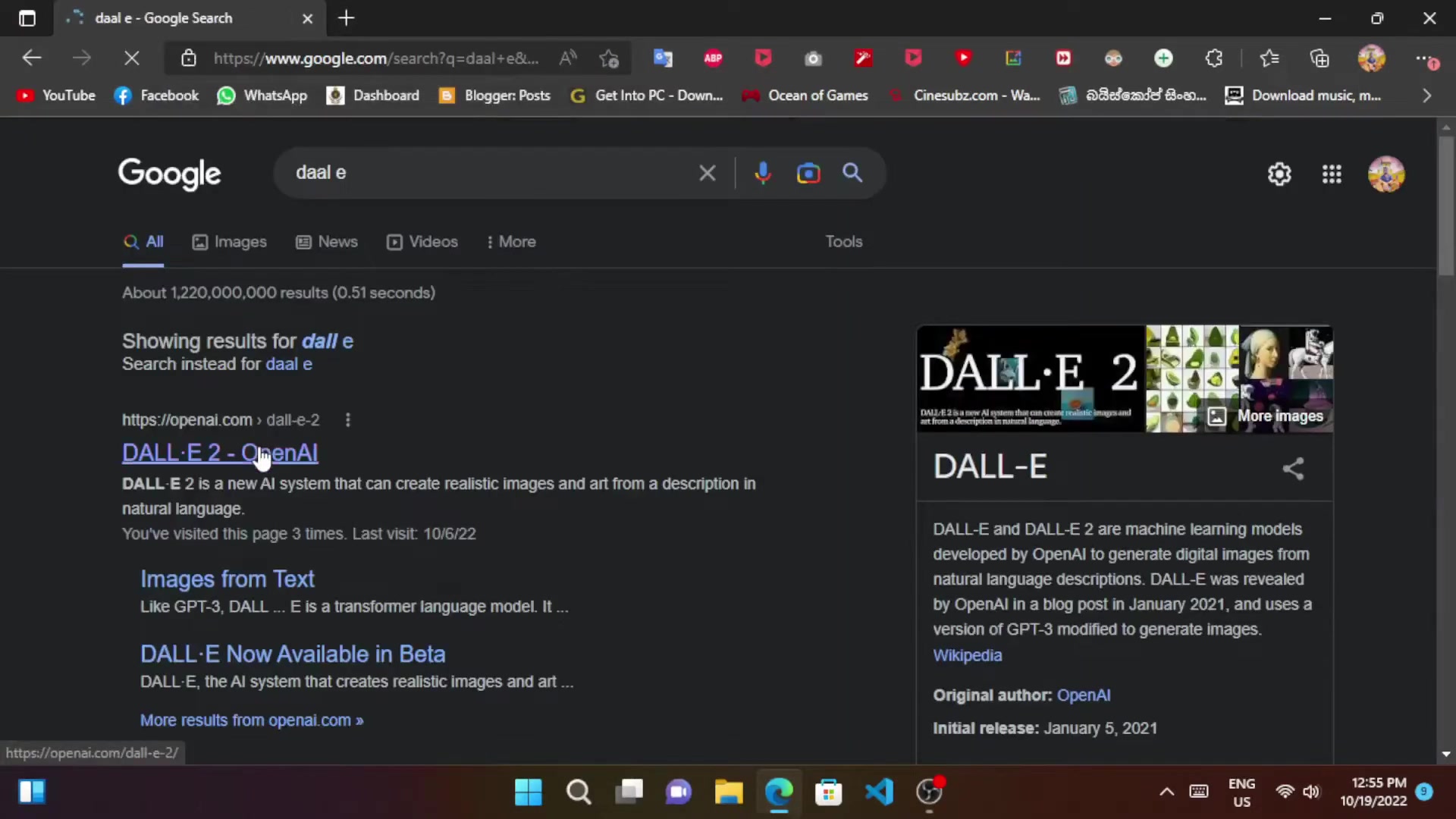Open the Edge profile avatar in toolbar
The height and width of the screenshot is (819, 1456).
click(x=1371, y=58)
